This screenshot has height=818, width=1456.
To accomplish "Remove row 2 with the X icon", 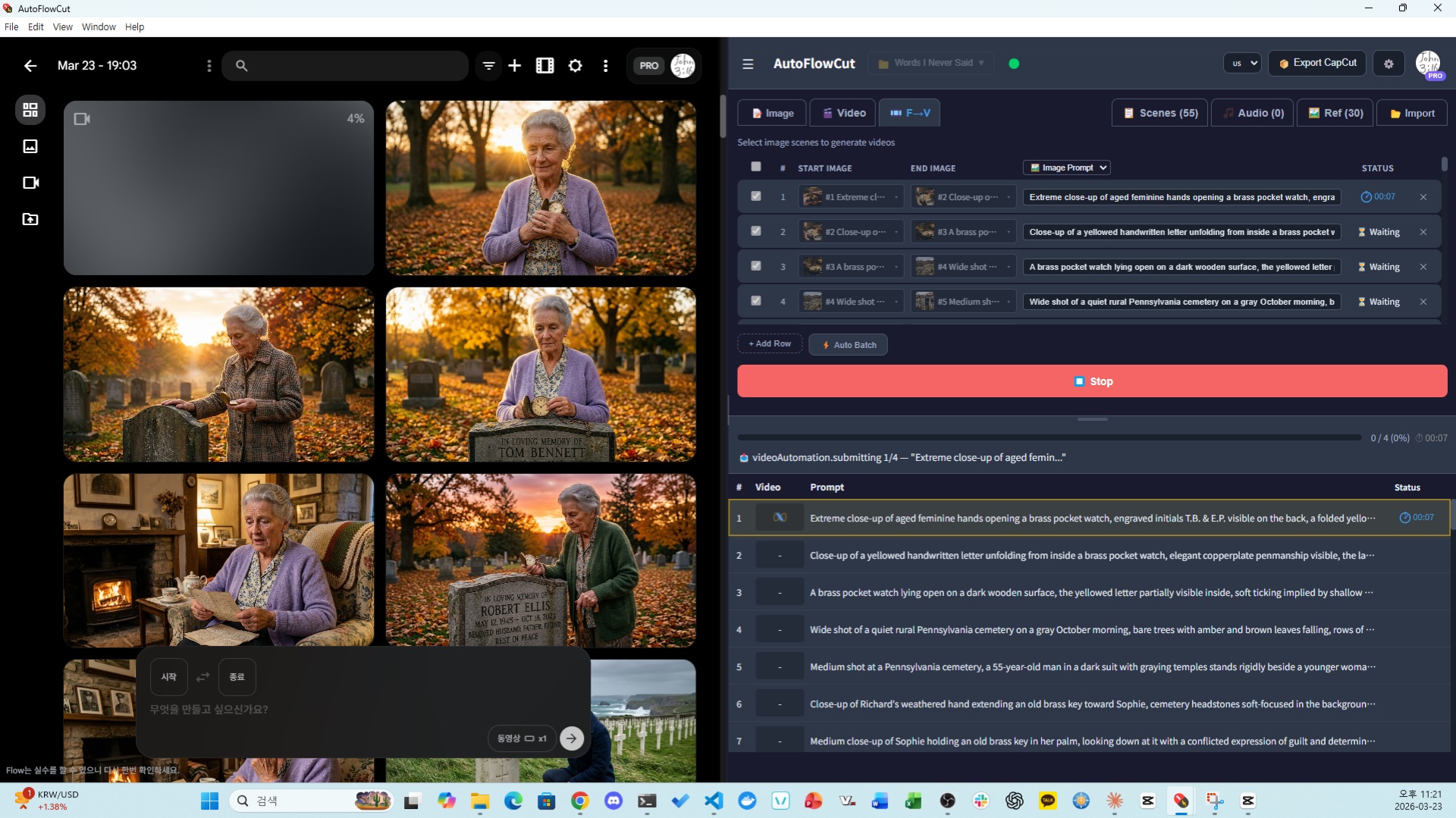I will click(1423, 232).
